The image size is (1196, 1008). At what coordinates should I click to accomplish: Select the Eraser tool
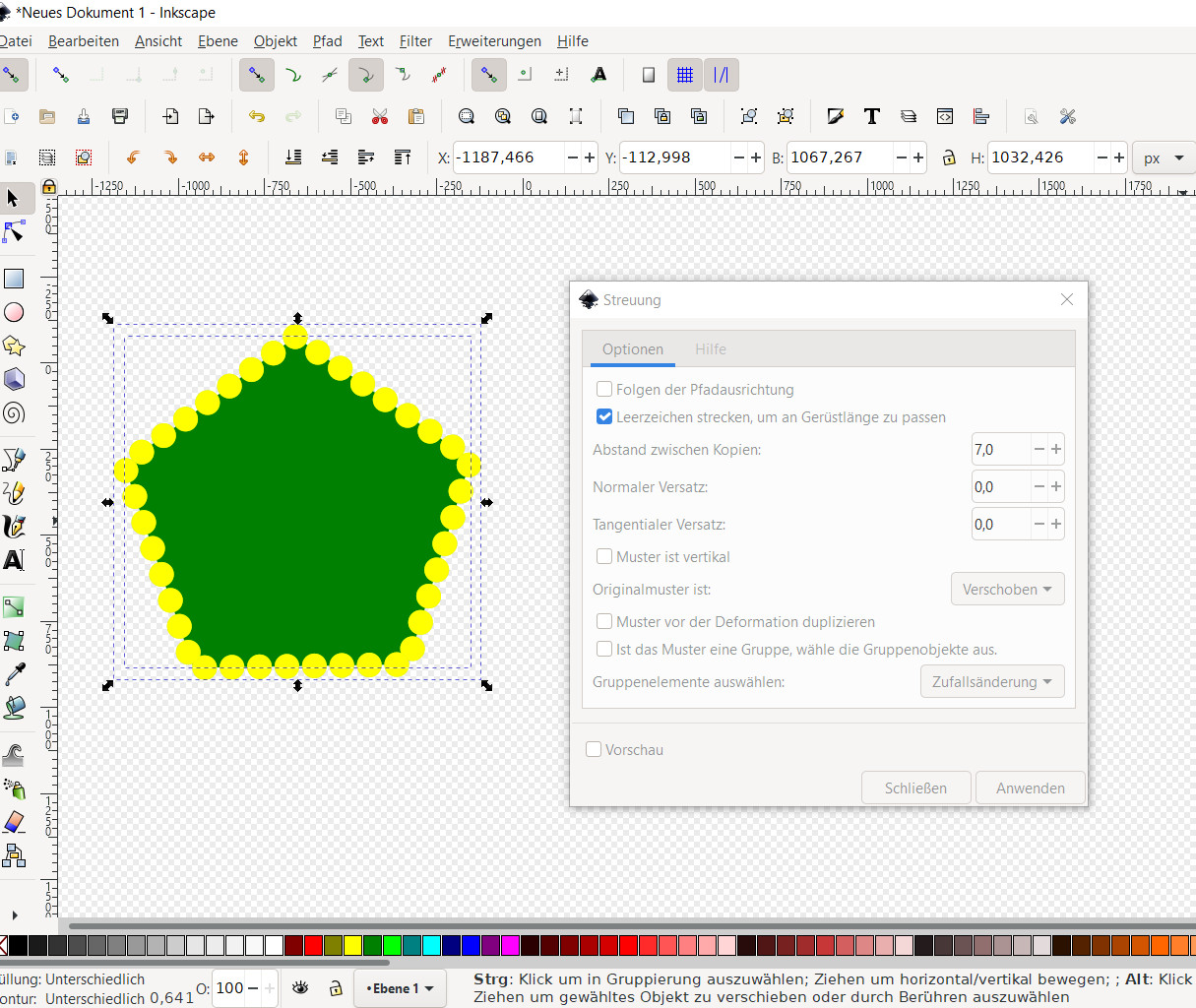14,822
